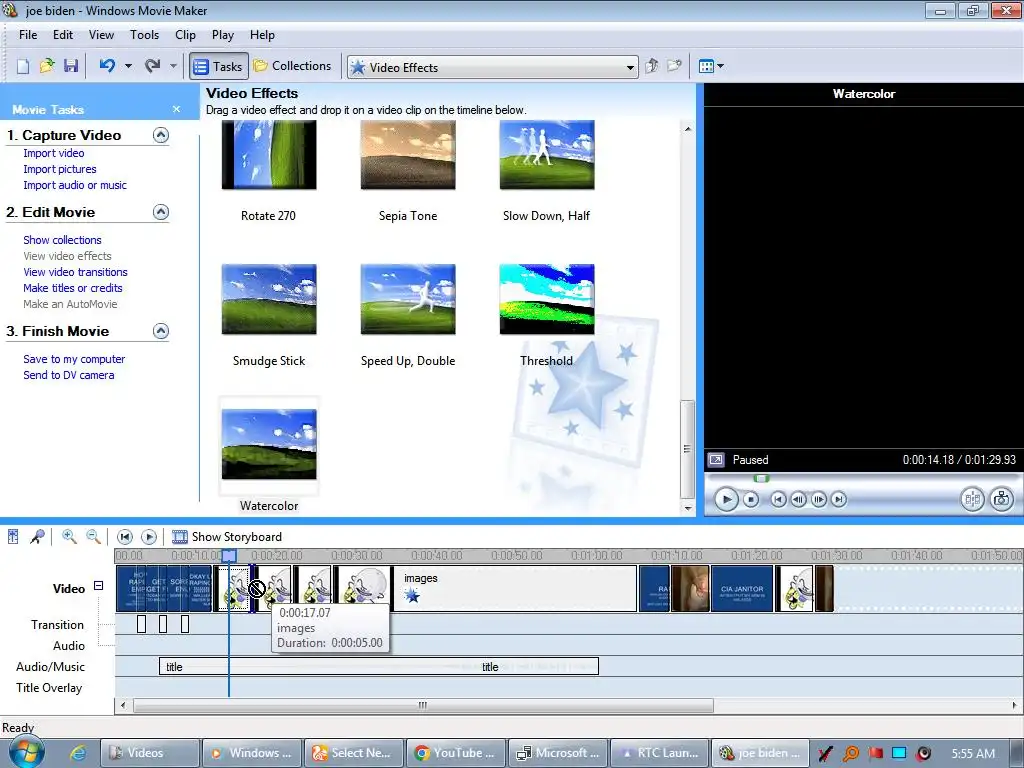
Task: Click the Zoom Timeline In icon
Action: tap(69, 537)
